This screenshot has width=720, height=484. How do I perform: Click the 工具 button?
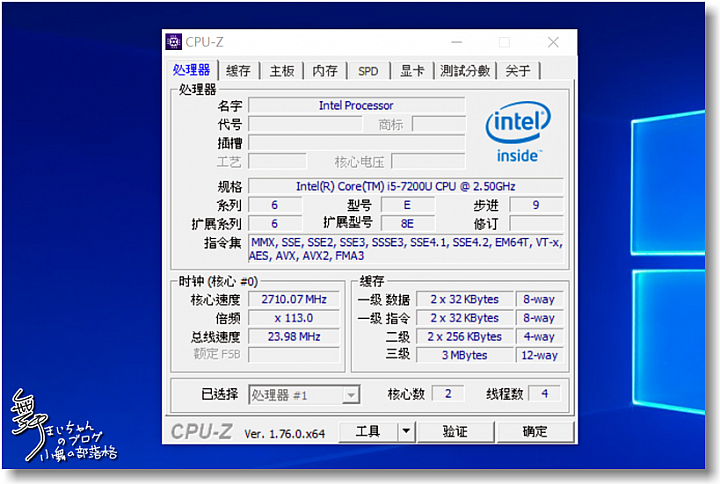point(368,431)
